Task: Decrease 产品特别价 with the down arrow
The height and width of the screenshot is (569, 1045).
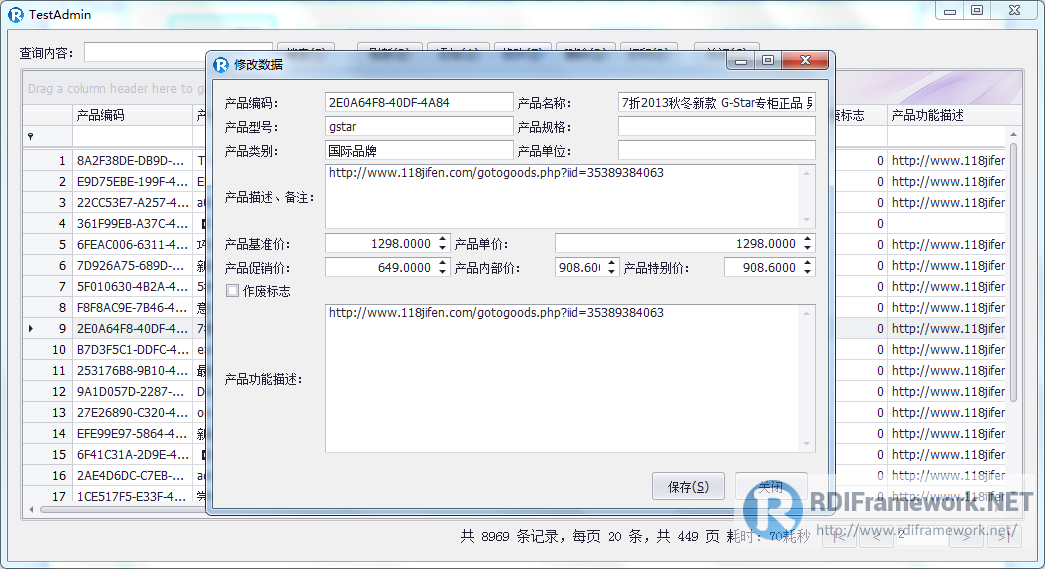Action: (807, 273)
